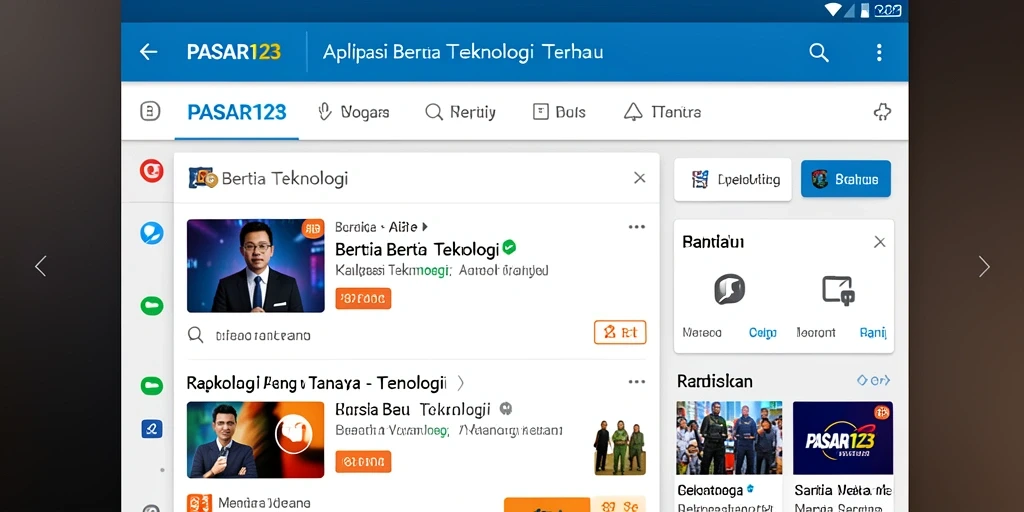This screenshot has width=1024, height=512.
Task: Click the gray badge beside Barsla Bau Teknologi
Action: [x=505, y=409]
